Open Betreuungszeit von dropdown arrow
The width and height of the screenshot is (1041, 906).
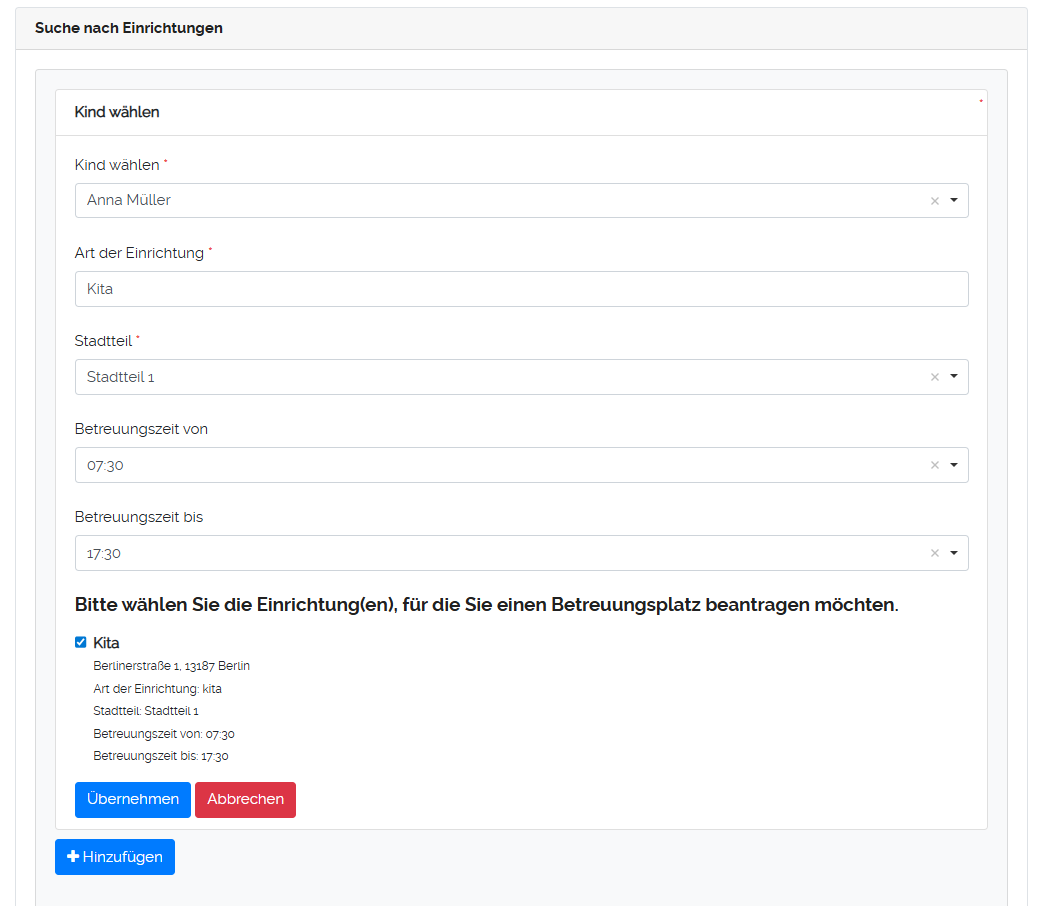[954, 465]
